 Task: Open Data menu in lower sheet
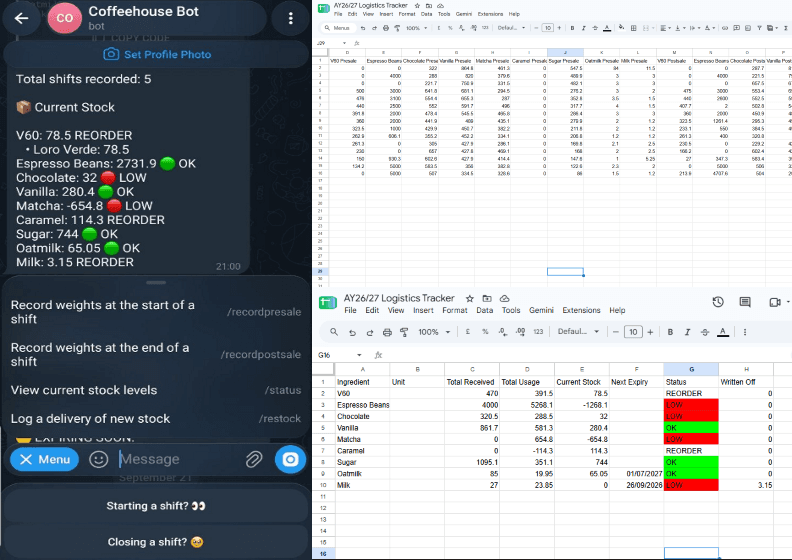(484, 311)
